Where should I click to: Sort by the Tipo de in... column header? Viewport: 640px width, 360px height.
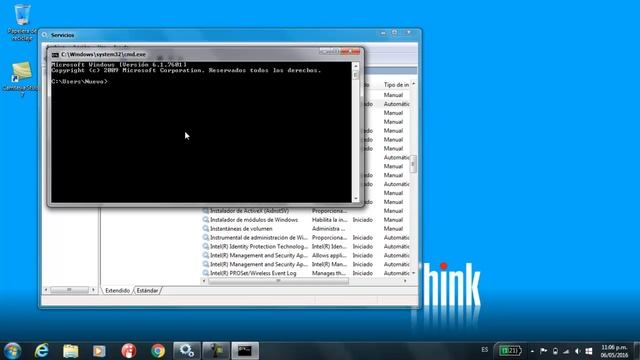point(396,85)
